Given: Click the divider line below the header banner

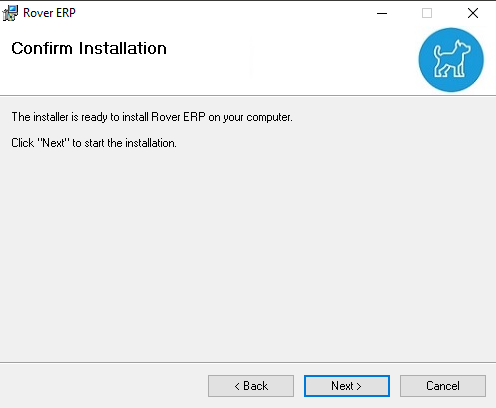Looking at the screenshot, I should [248, 96].
